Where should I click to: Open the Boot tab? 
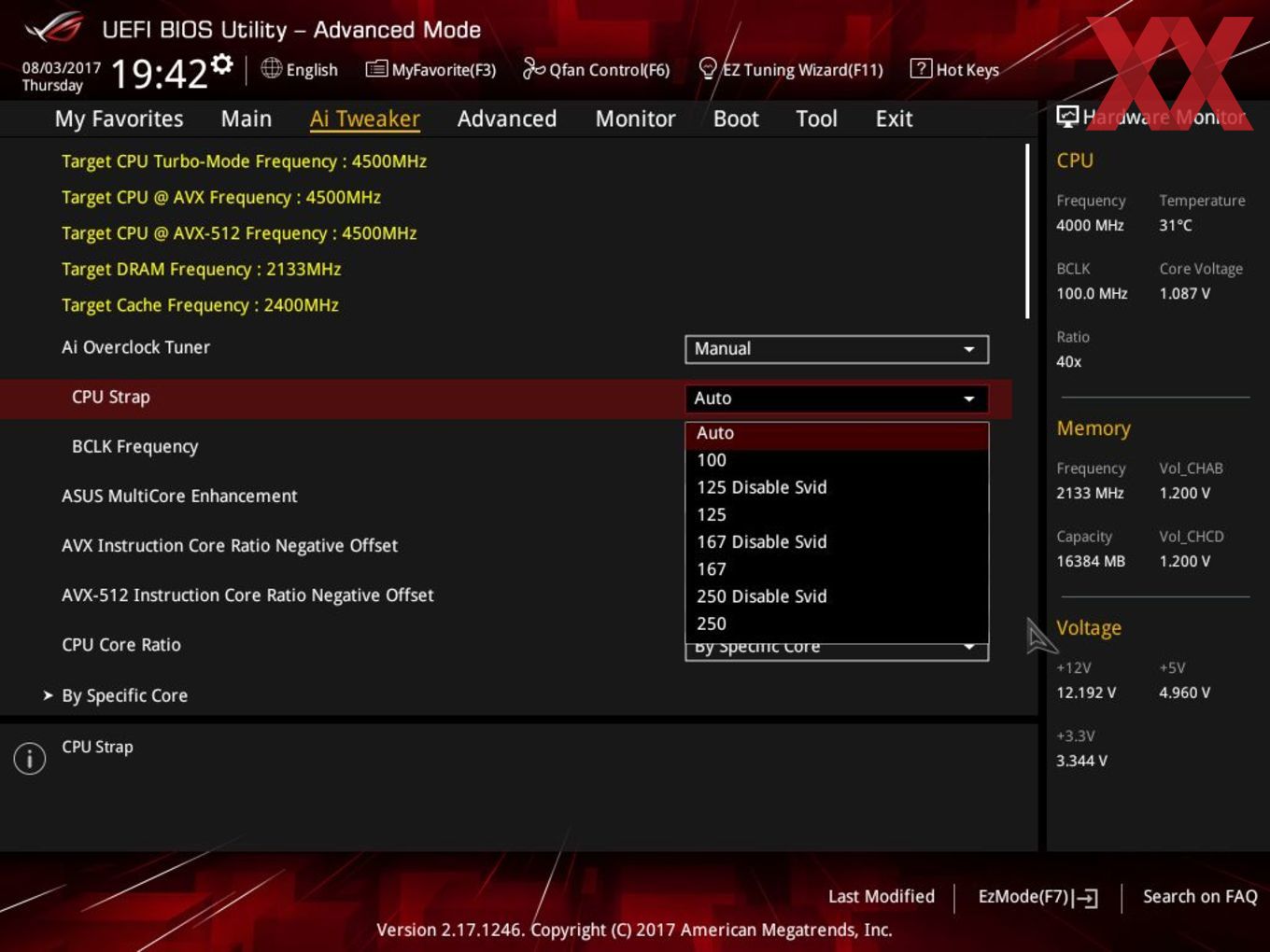(736, 119)
